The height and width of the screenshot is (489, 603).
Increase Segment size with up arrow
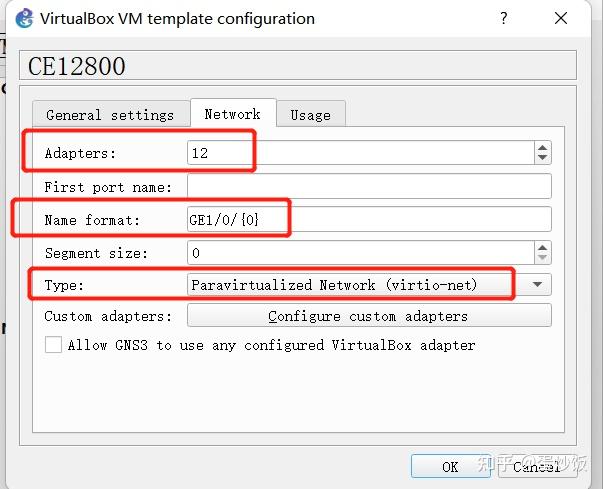pyautogui.click(x=542, y=247)
